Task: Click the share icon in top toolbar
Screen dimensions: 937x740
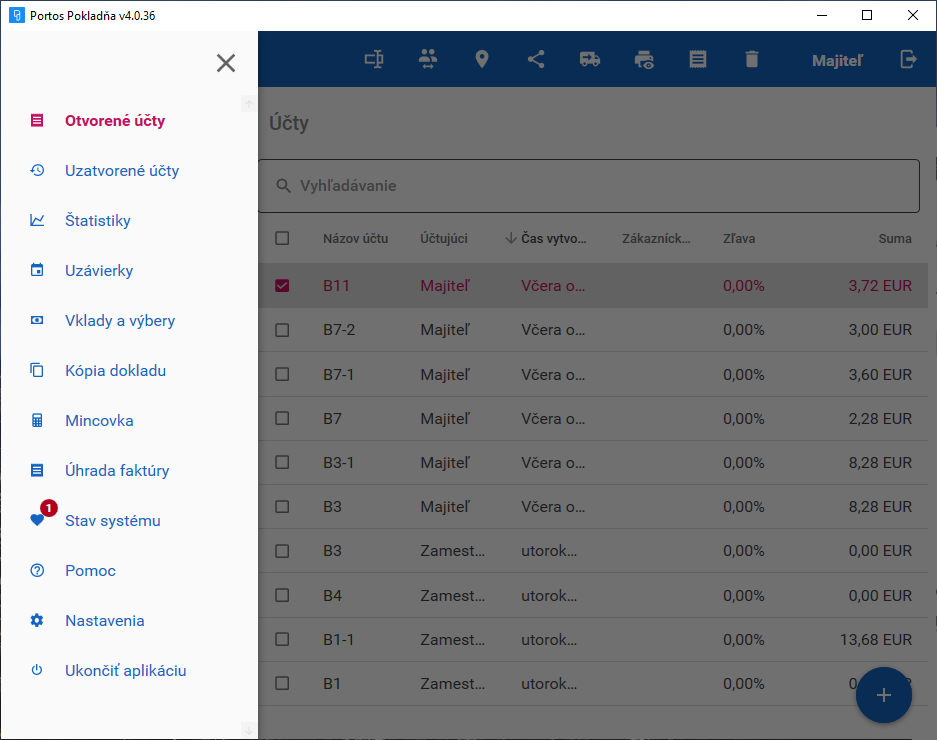Action: [x=536, y=59]
